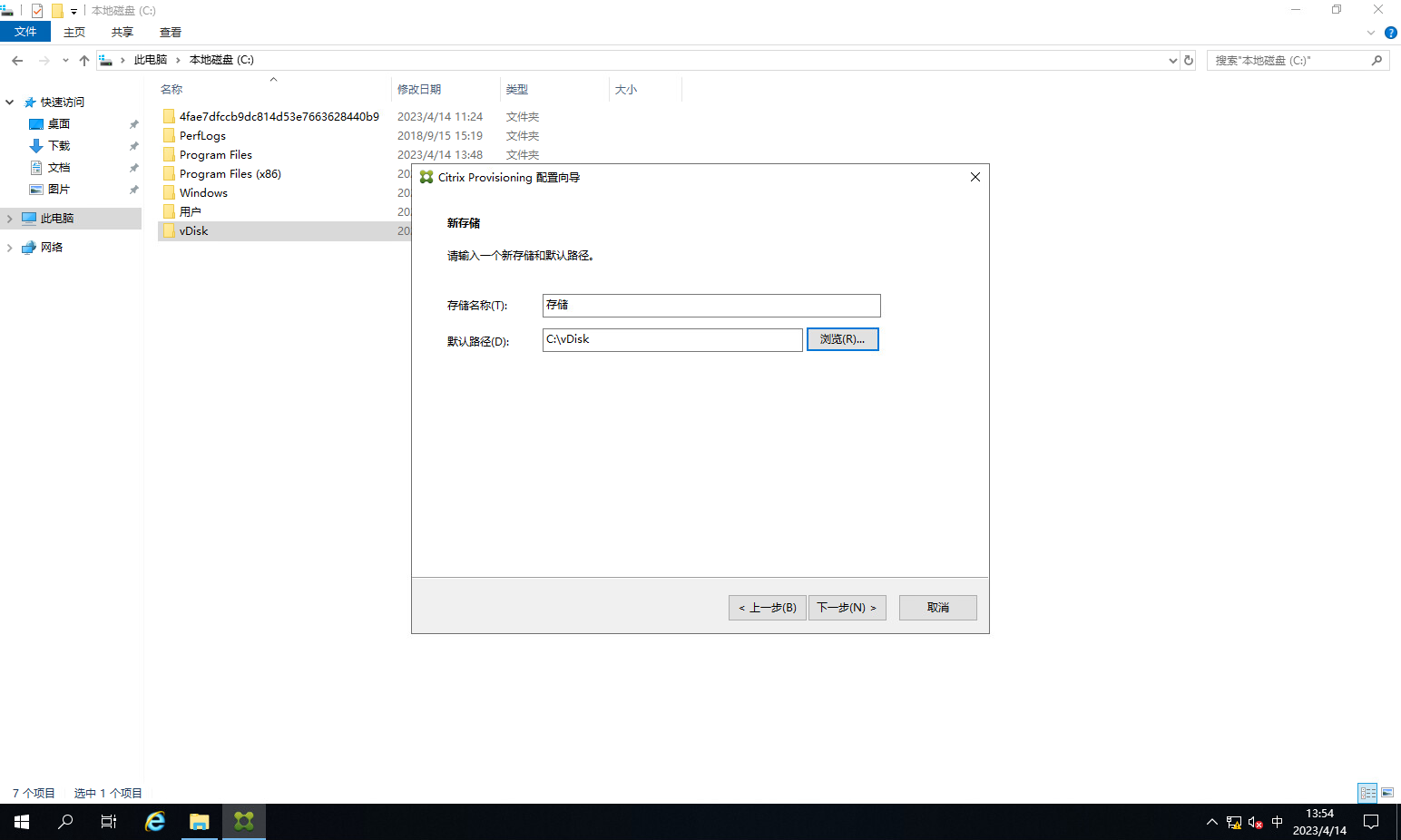Open Internet Explorer from the taskbar
This screenshot has width=1401, height=840.
coord(155,822)
